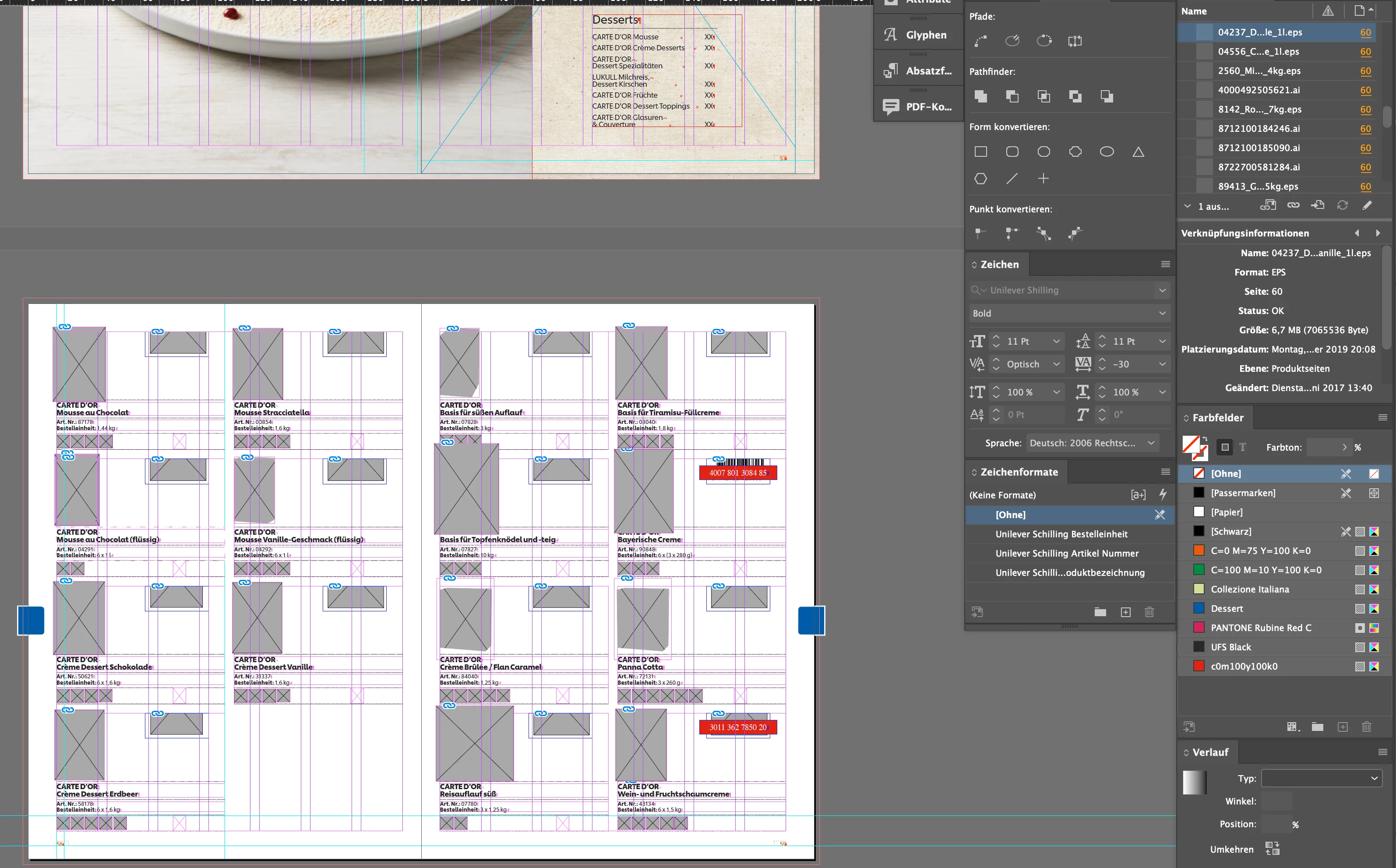Select the Zeichenformate panel tab
Viewport: 1396px width, 868px height.
[1018, 472]
